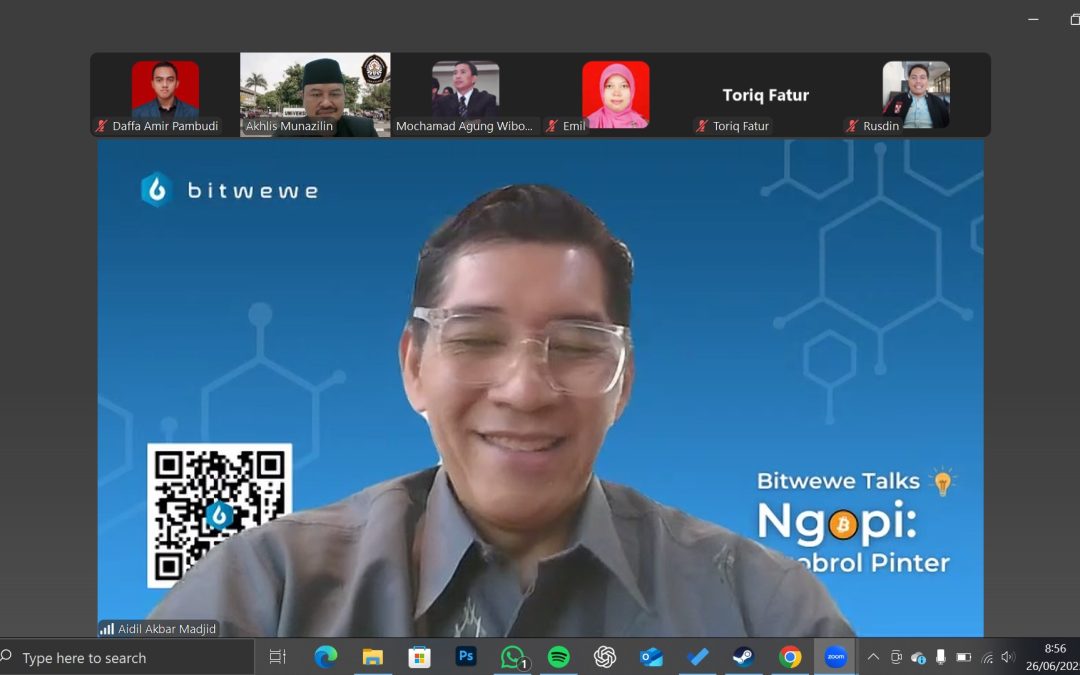Open WhatsApp with the unread badge
This screenshot has height=675, width=1080.
[513, 658]
